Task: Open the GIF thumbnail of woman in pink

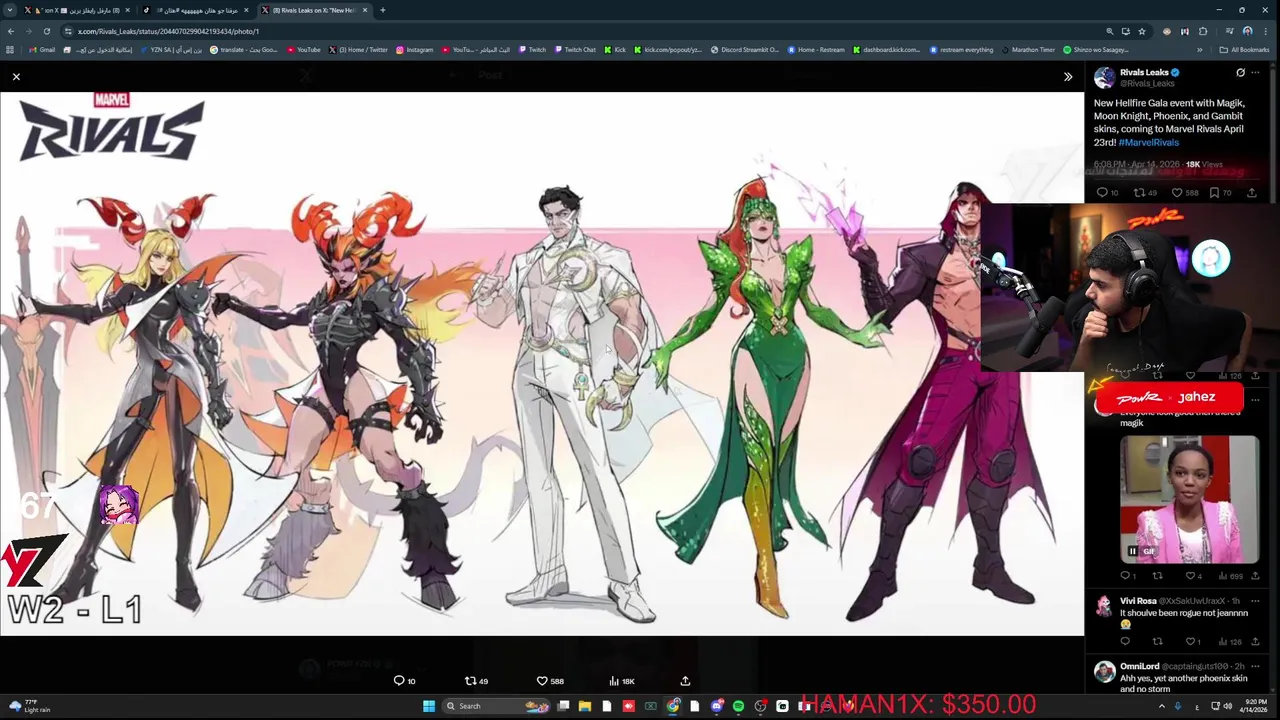Action: point(1189,499)
